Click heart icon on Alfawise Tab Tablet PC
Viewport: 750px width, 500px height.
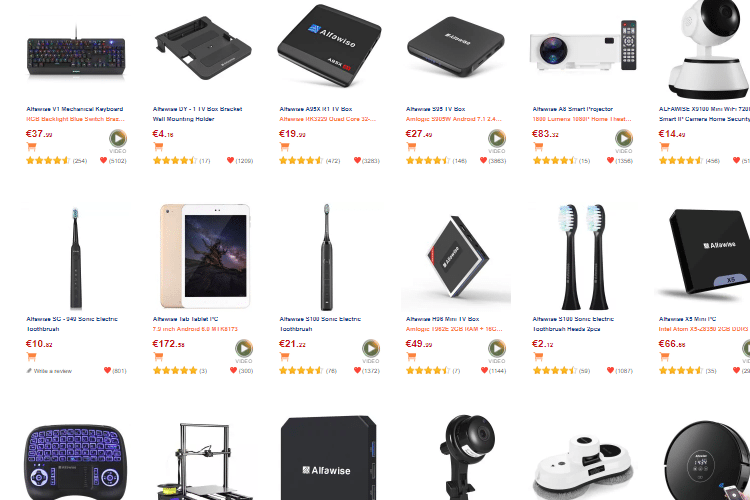(x=233, y=370)
